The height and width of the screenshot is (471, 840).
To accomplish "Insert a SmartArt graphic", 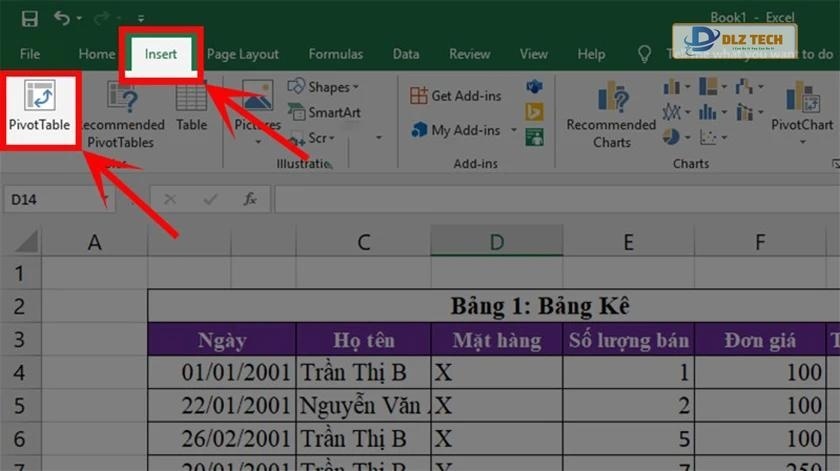I will click(x=324, y=112).
